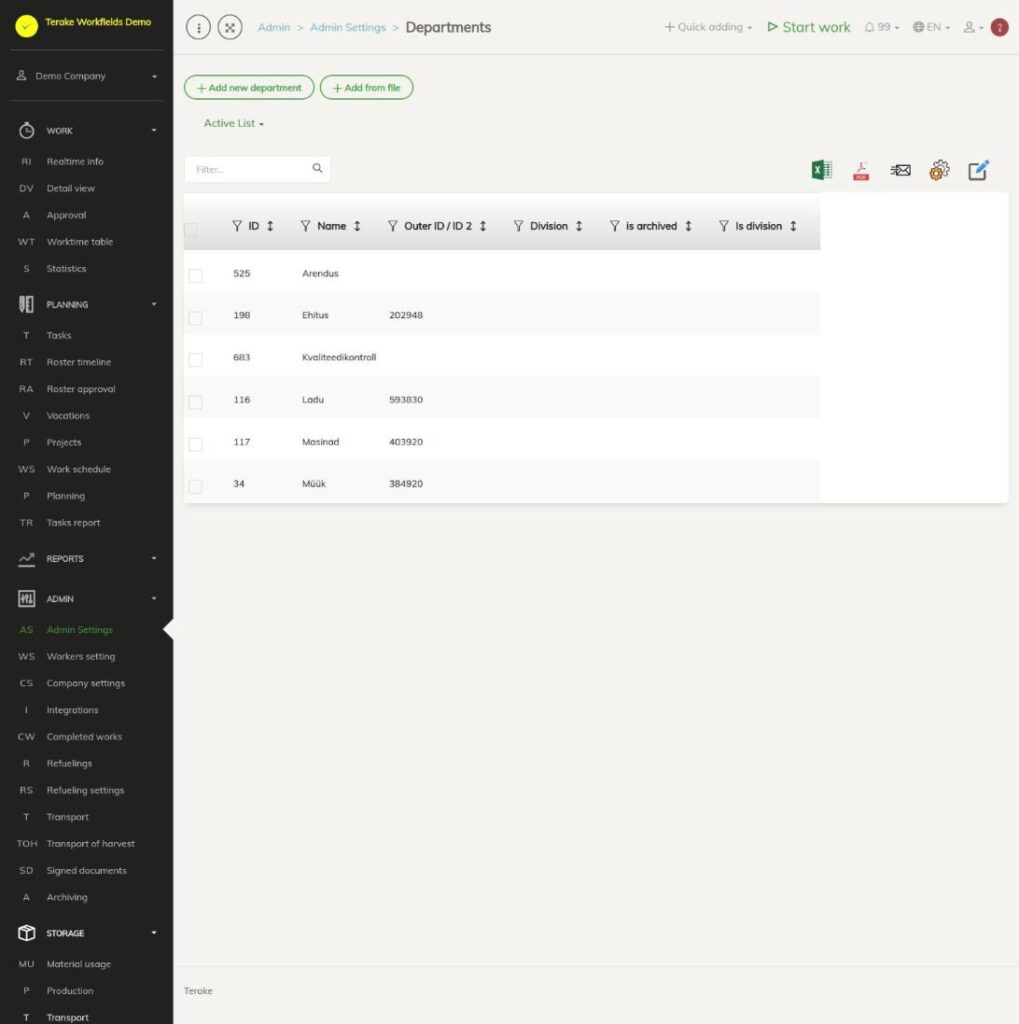Export departments as PDF
The height and width of the screenshot is (1024, 1019).
(x=861, y=170)
